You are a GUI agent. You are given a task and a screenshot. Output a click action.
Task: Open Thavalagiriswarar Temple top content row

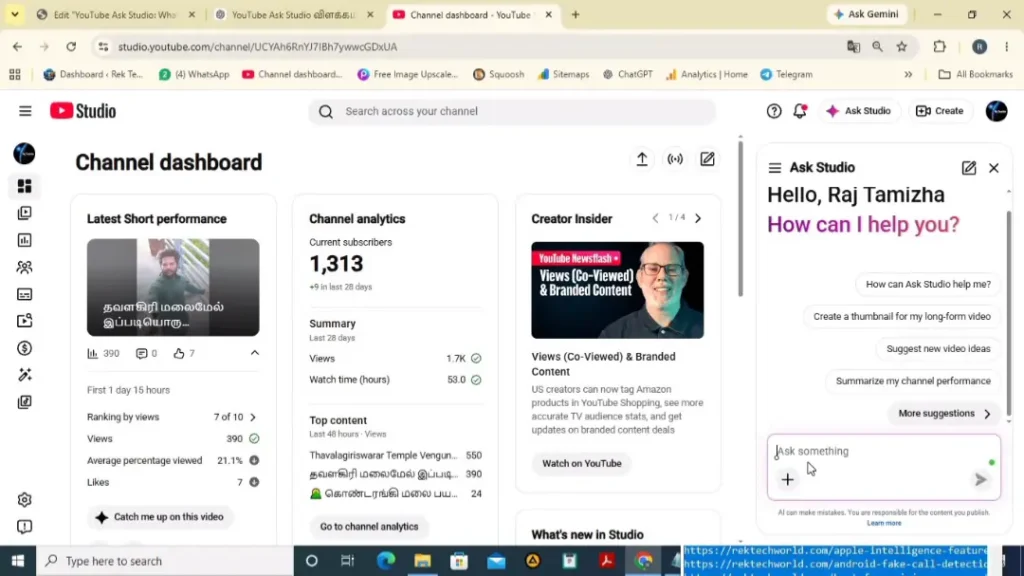click(395, 455)
